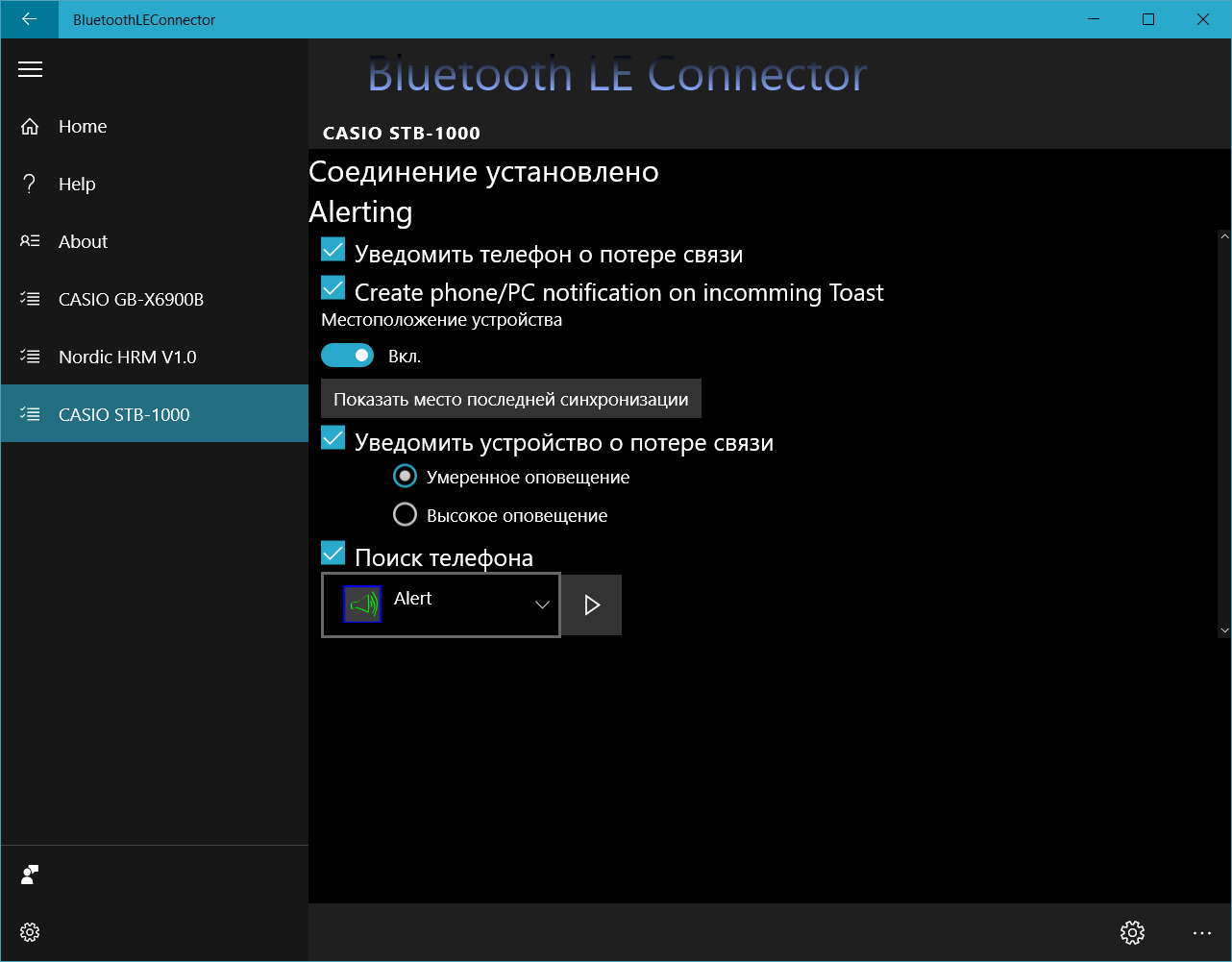
Task: Go back using title bar arrow
Action: [29, 19]
